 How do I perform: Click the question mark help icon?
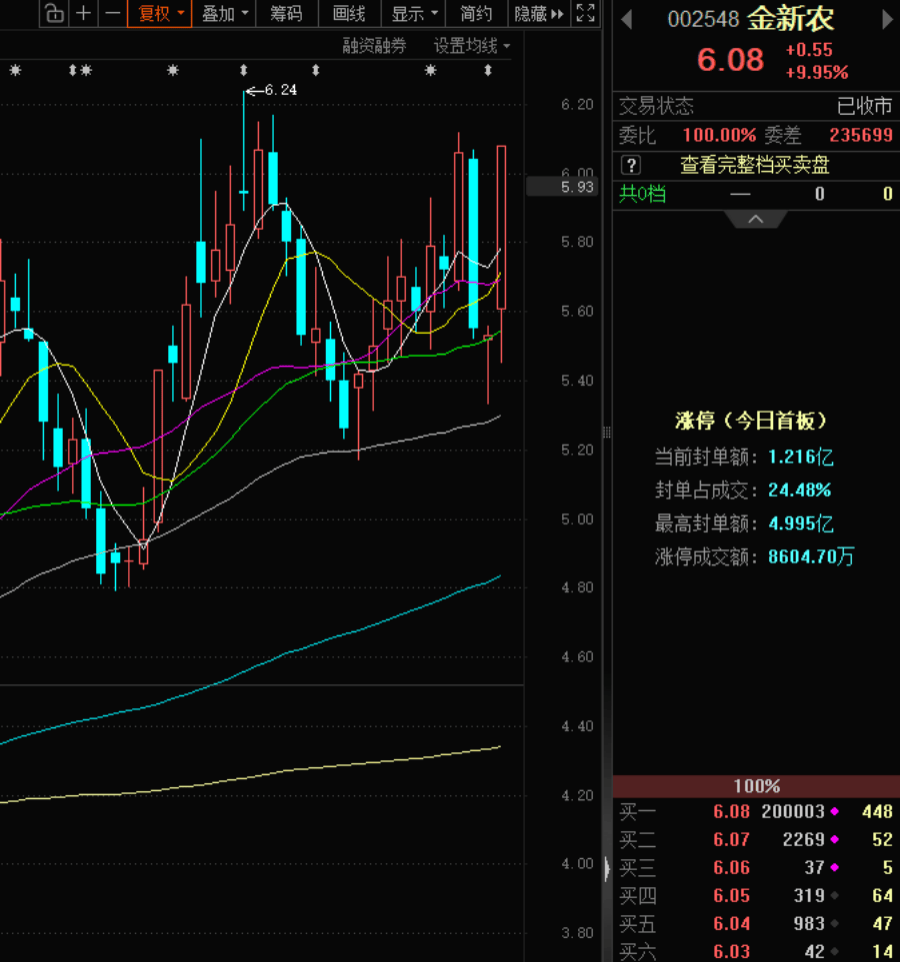click(630, 165)
